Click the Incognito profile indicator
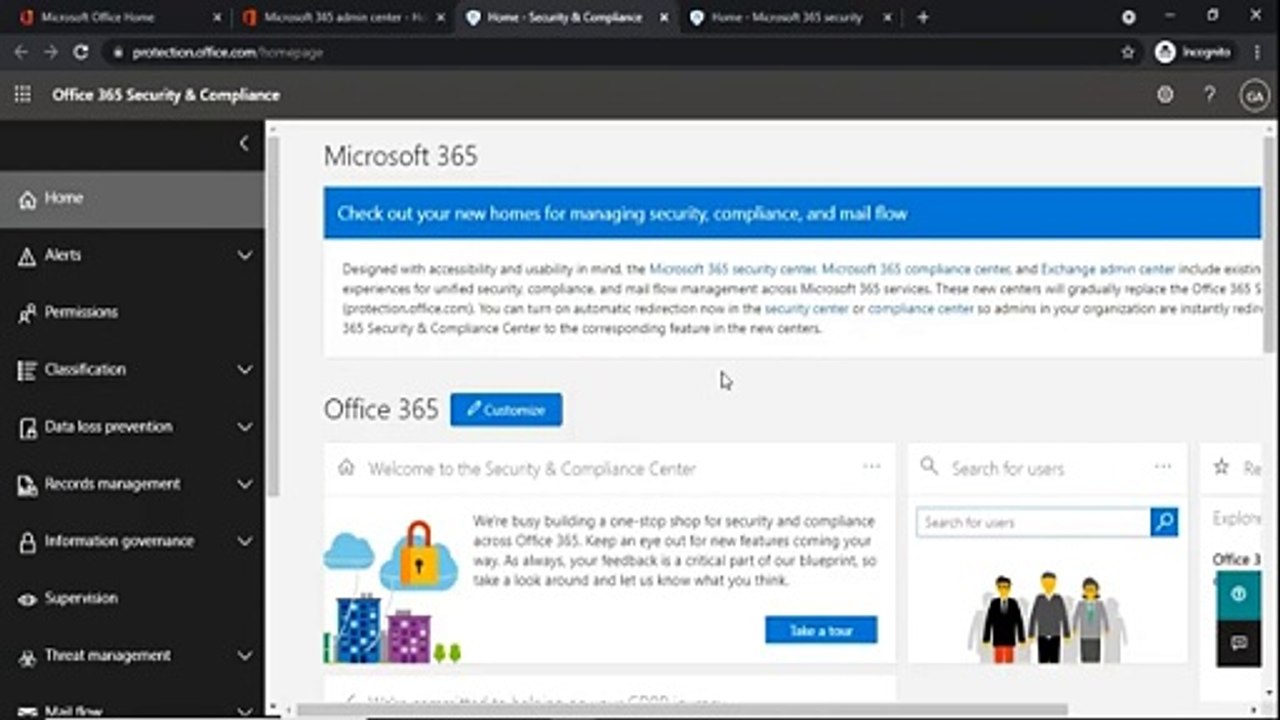This screenshot has height=720, width=1280. click(x=1194, y=52)
